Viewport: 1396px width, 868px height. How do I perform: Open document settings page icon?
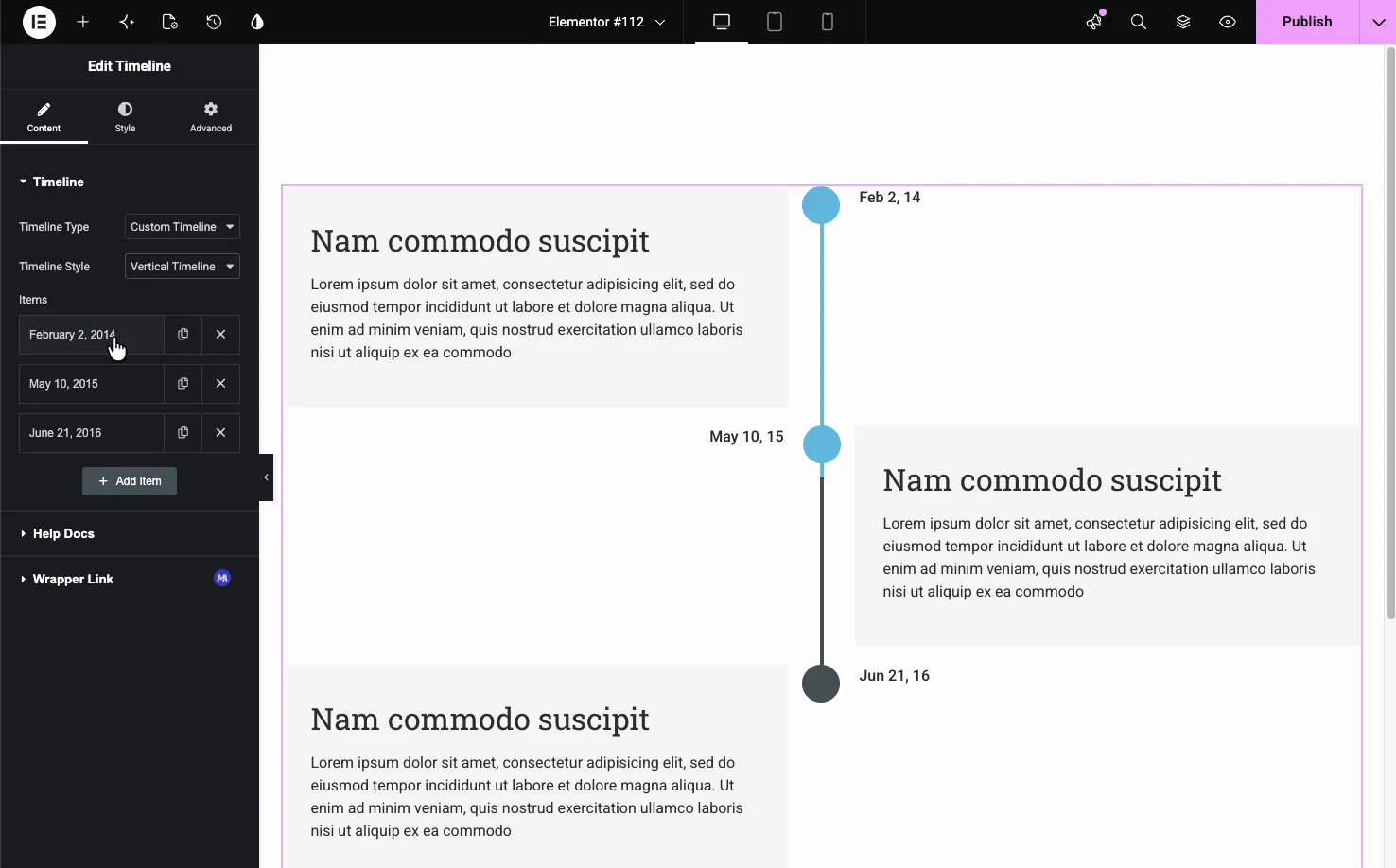coord(170,22)
